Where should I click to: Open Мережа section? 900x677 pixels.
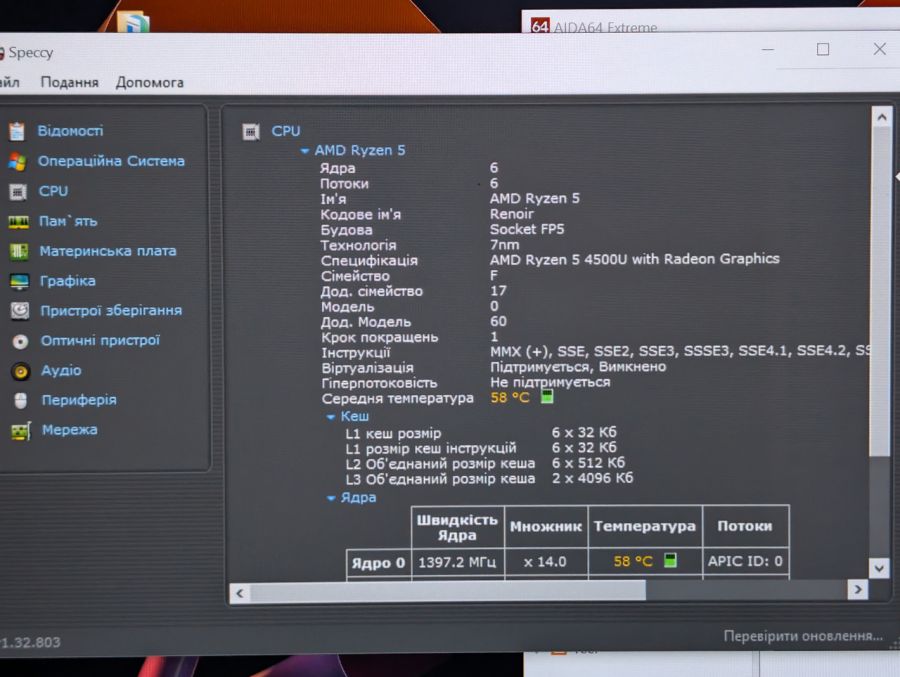pos(69,430)
